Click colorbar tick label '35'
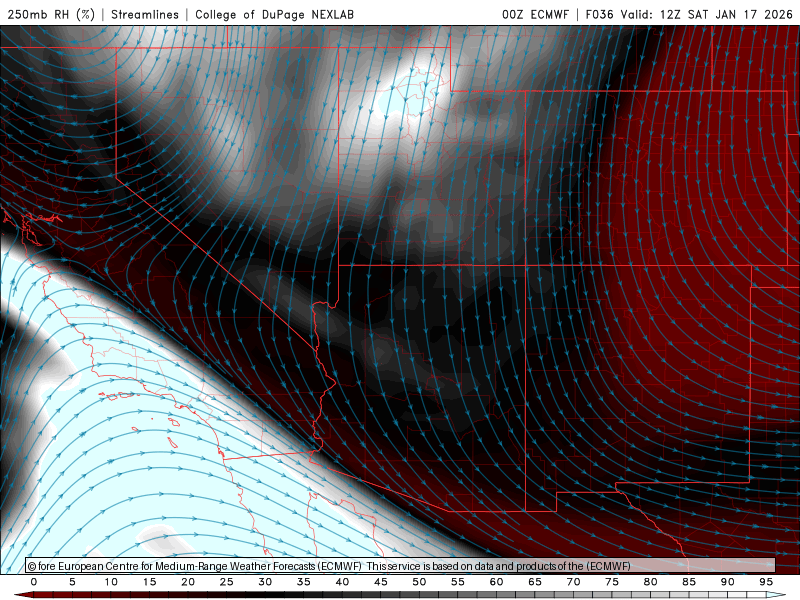 click(x=304, y=582)
